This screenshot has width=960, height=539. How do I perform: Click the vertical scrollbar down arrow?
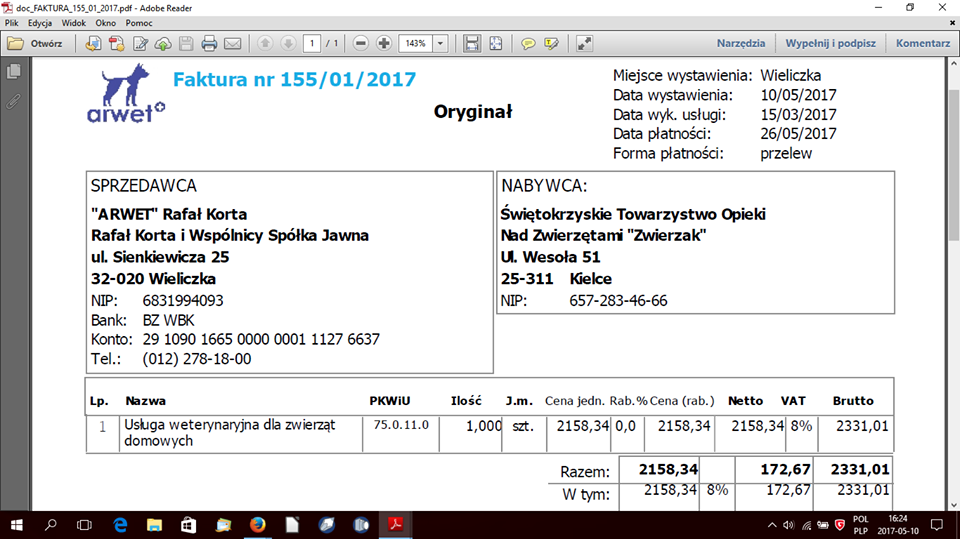click(952, 503)
